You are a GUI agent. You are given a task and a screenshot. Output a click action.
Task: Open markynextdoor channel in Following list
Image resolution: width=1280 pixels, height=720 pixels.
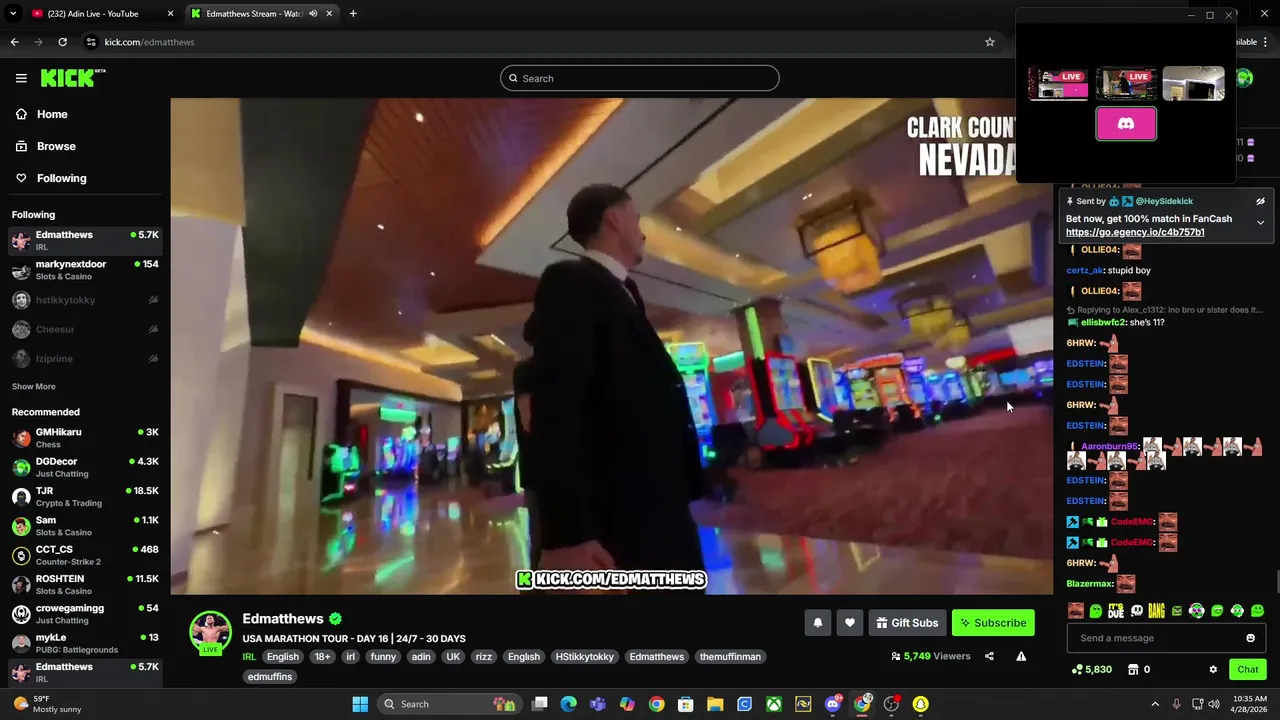85,270
